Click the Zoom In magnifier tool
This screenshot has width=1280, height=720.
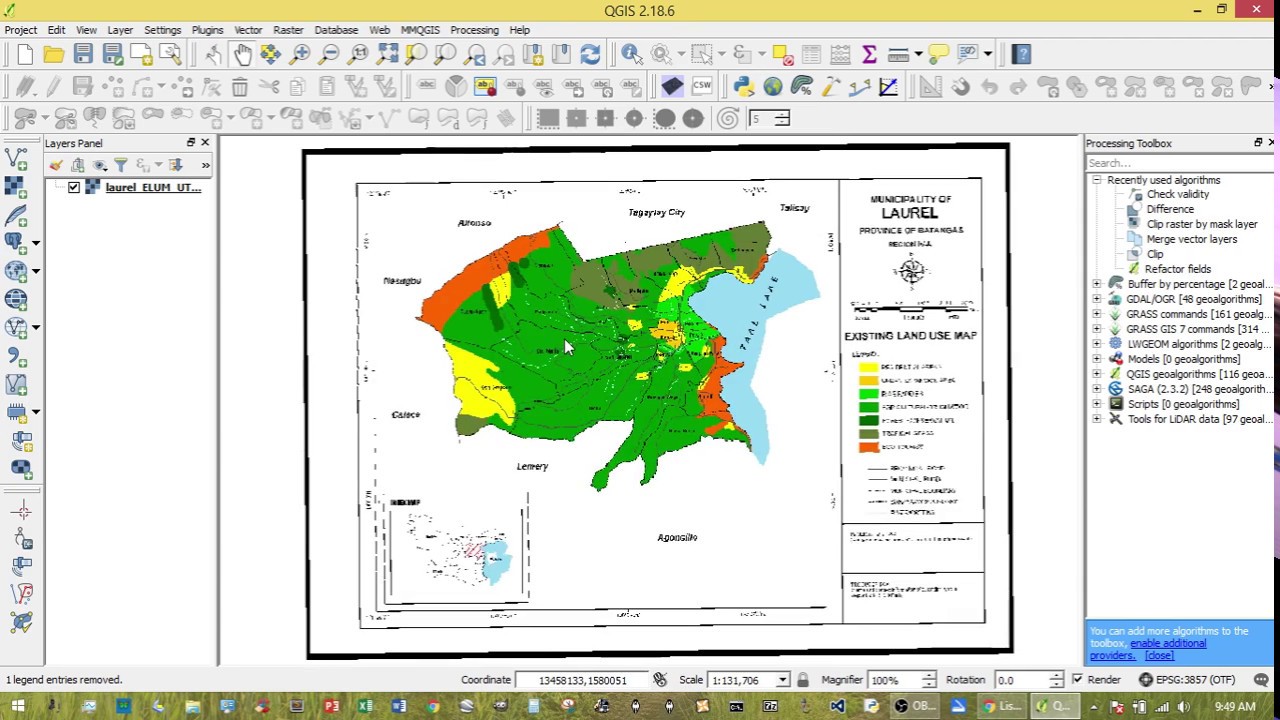(299, 54)
